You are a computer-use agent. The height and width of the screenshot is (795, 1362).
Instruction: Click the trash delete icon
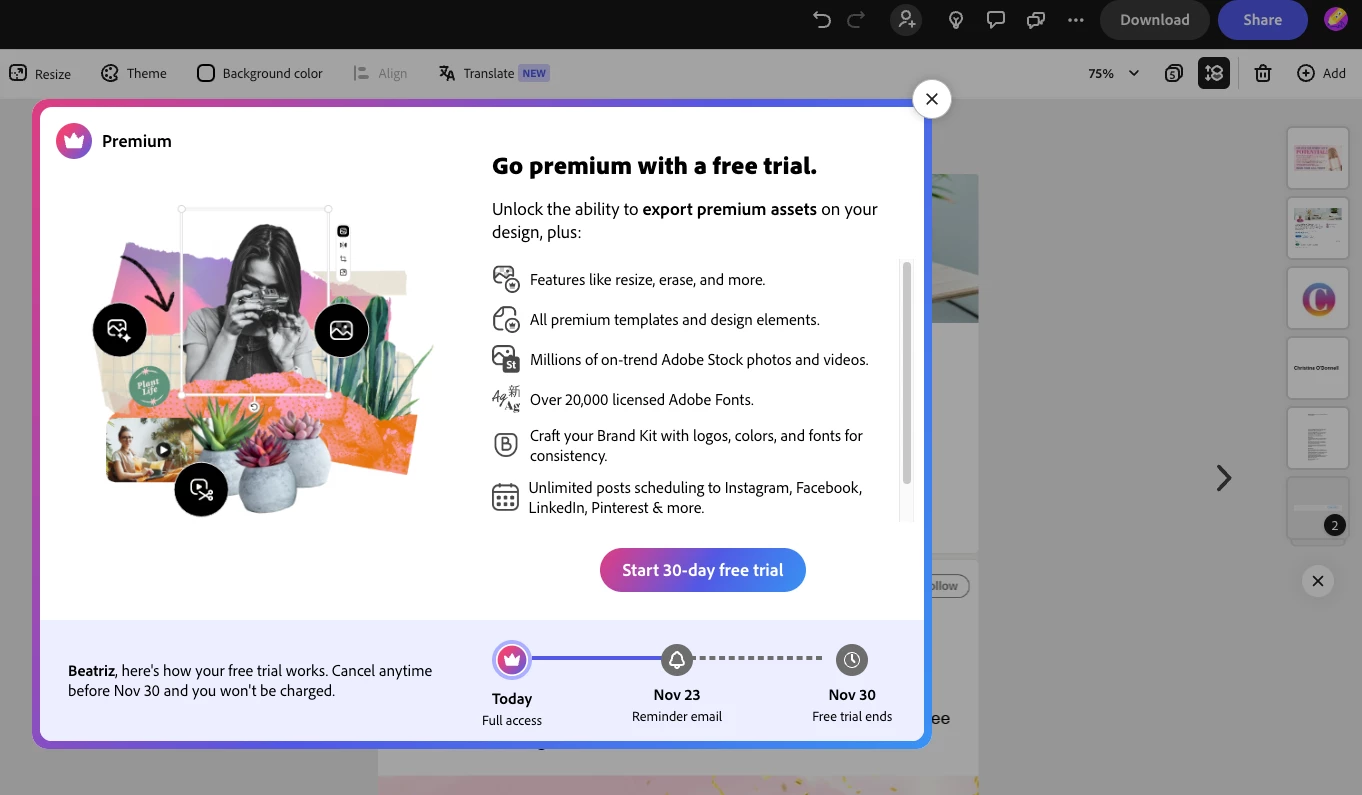click(1263, 73)
